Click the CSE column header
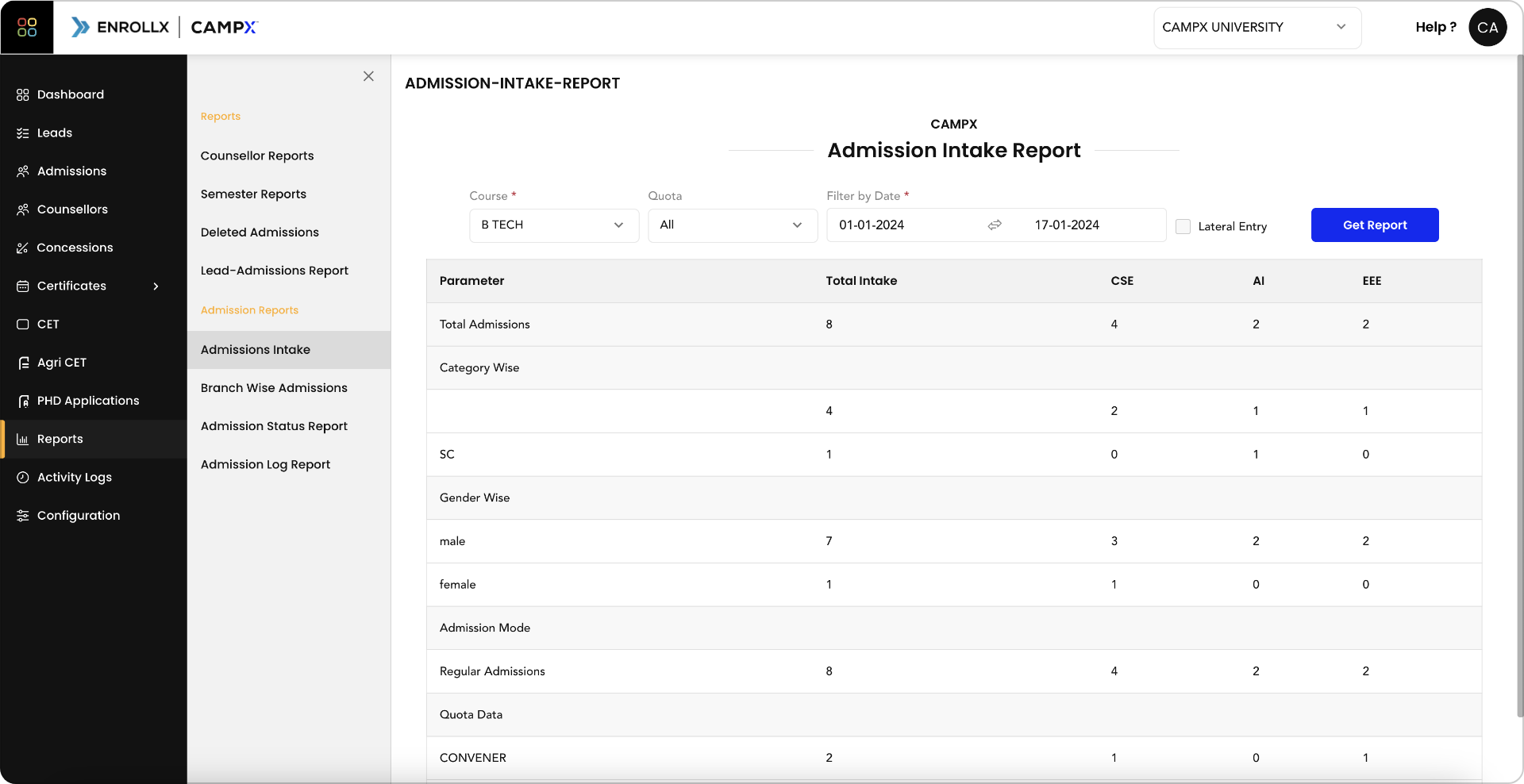 [1122, 281]
